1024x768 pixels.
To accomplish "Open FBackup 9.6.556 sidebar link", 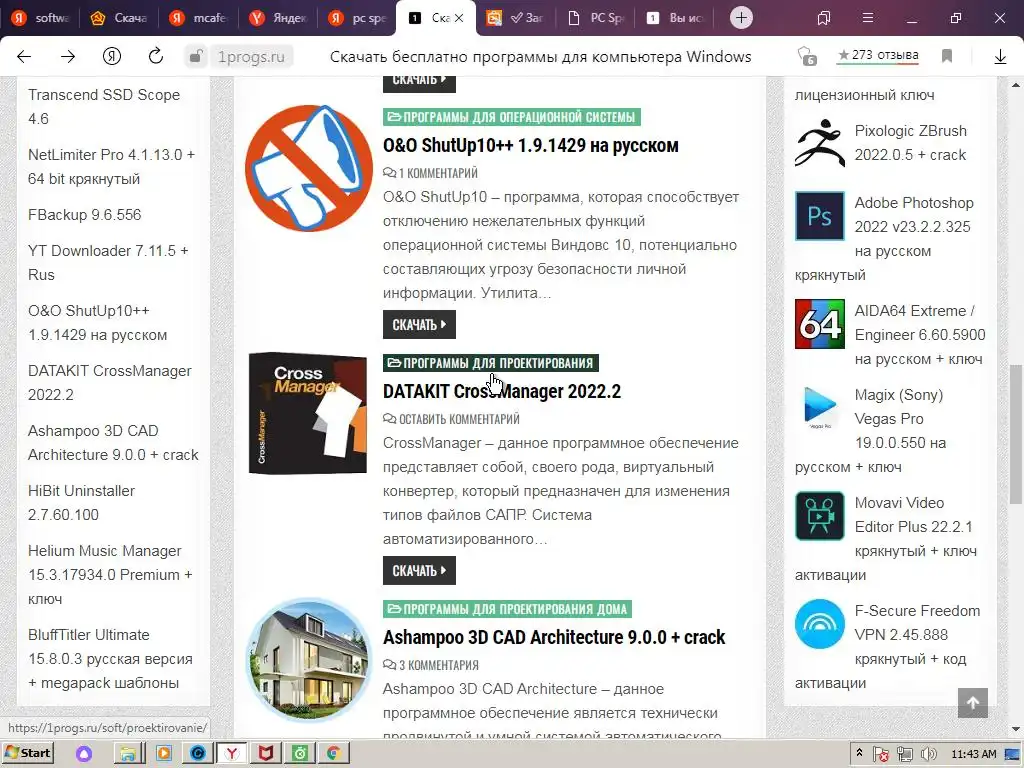I will [84, 215].
